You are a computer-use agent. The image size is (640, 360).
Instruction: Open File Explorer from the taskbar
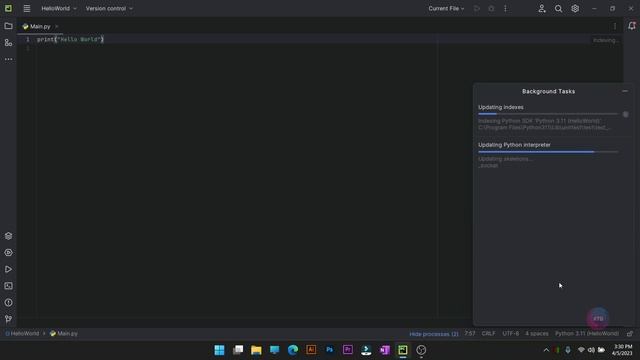[256, 350]
